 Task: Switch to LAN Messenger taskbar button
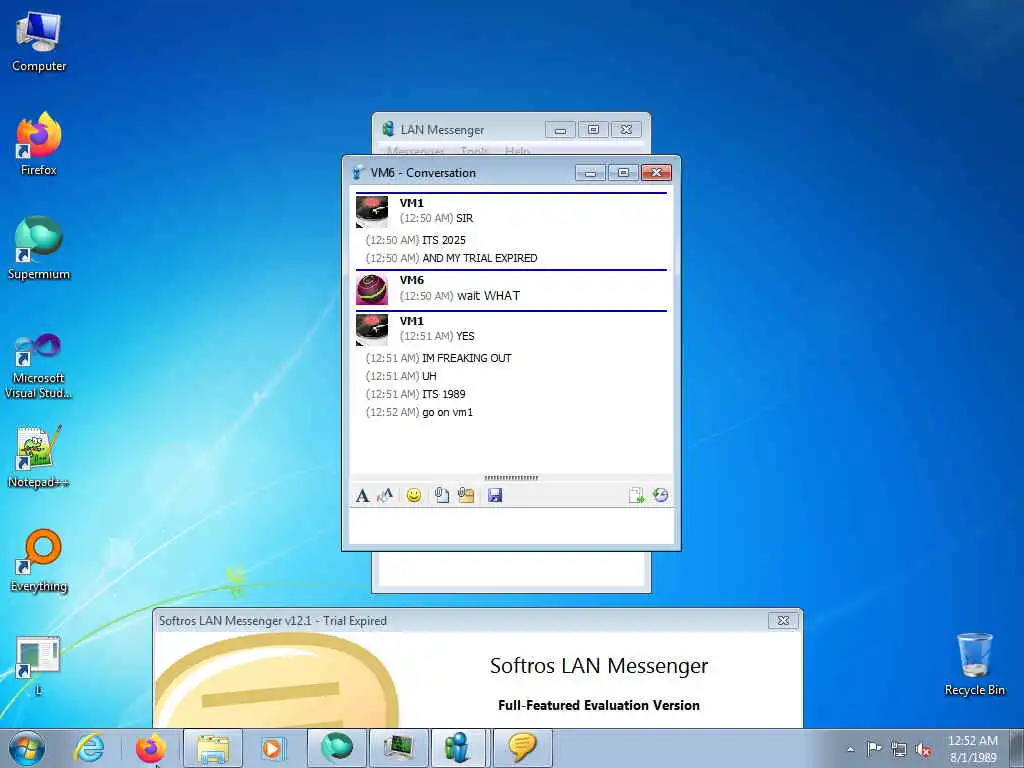[458, 748]
